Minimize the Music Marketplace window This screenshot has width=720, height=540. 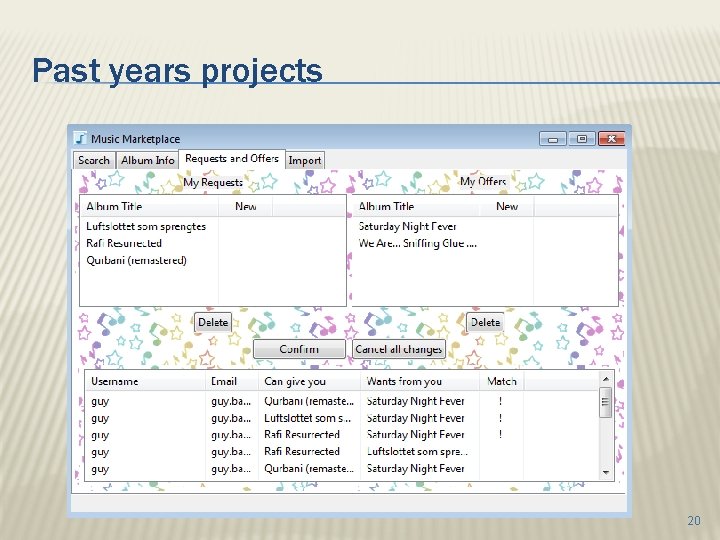tap(553, 139)
